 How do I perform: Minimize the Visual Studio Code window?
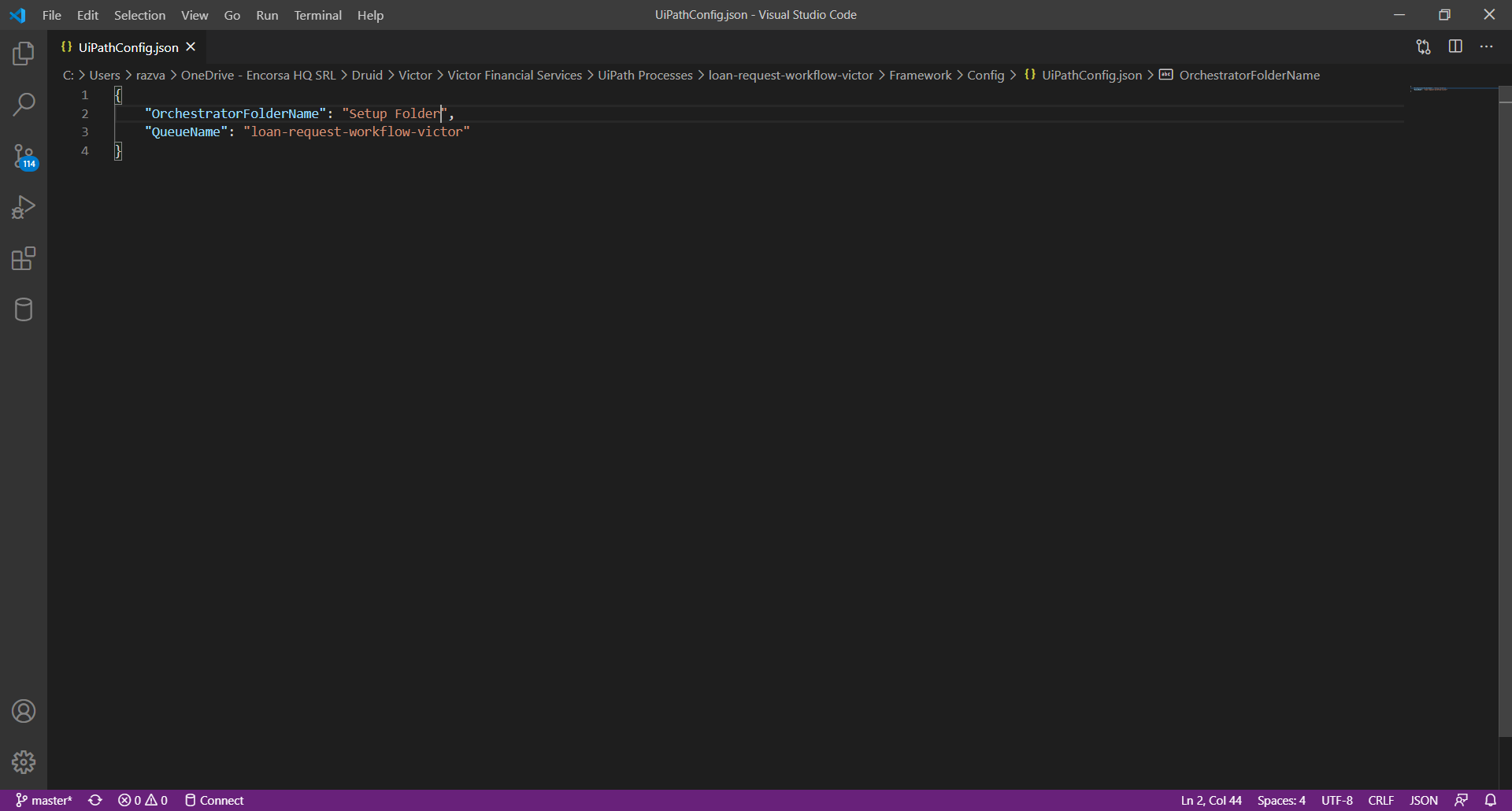1399,15
